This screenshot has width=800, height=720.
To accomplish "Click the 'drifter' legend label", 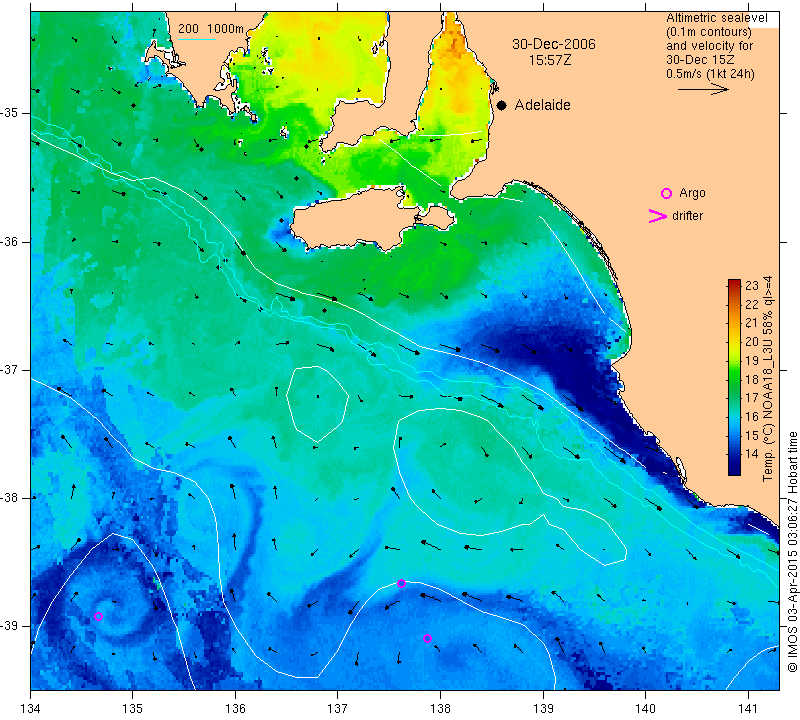I will coord(687,216).
